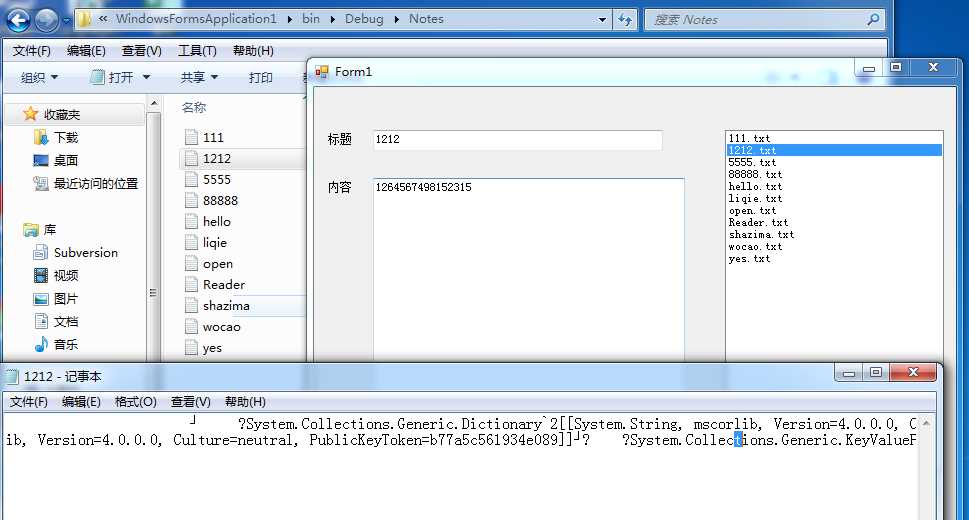Image resolution: width=969 pixels, height=520 pixels.
Task: Select the bin breadcrumb in address bar
Action: [x=311, y=19]
